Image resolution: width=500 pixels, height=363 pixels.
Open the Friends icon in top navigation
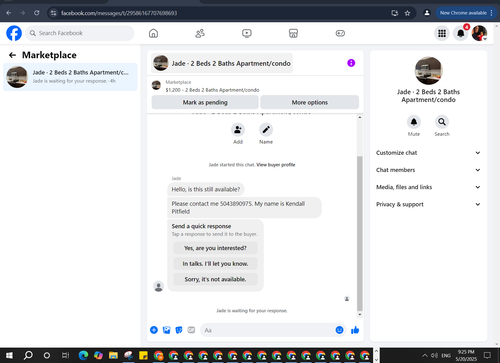coord(200,33)
